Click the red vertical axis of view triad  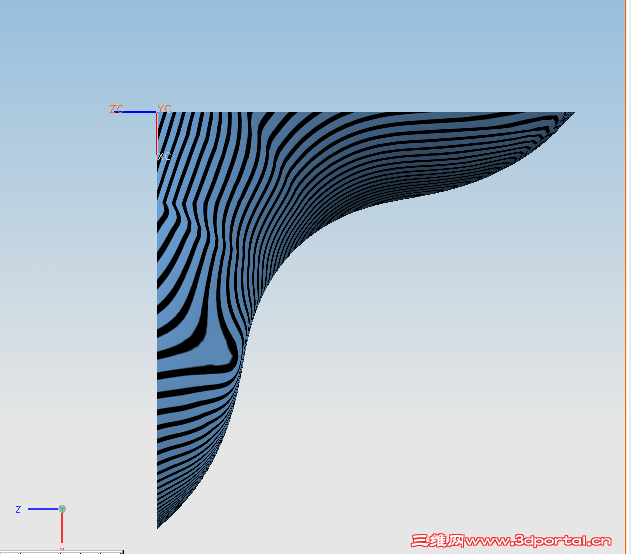click(x=62, y=527)
